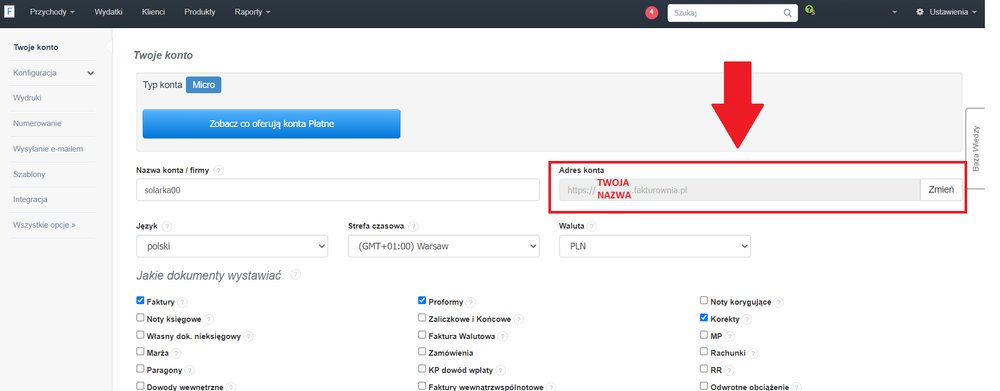The image size is (1000, 391).
Task: Enable the Marża checkbox
Action: click(140, 351)
